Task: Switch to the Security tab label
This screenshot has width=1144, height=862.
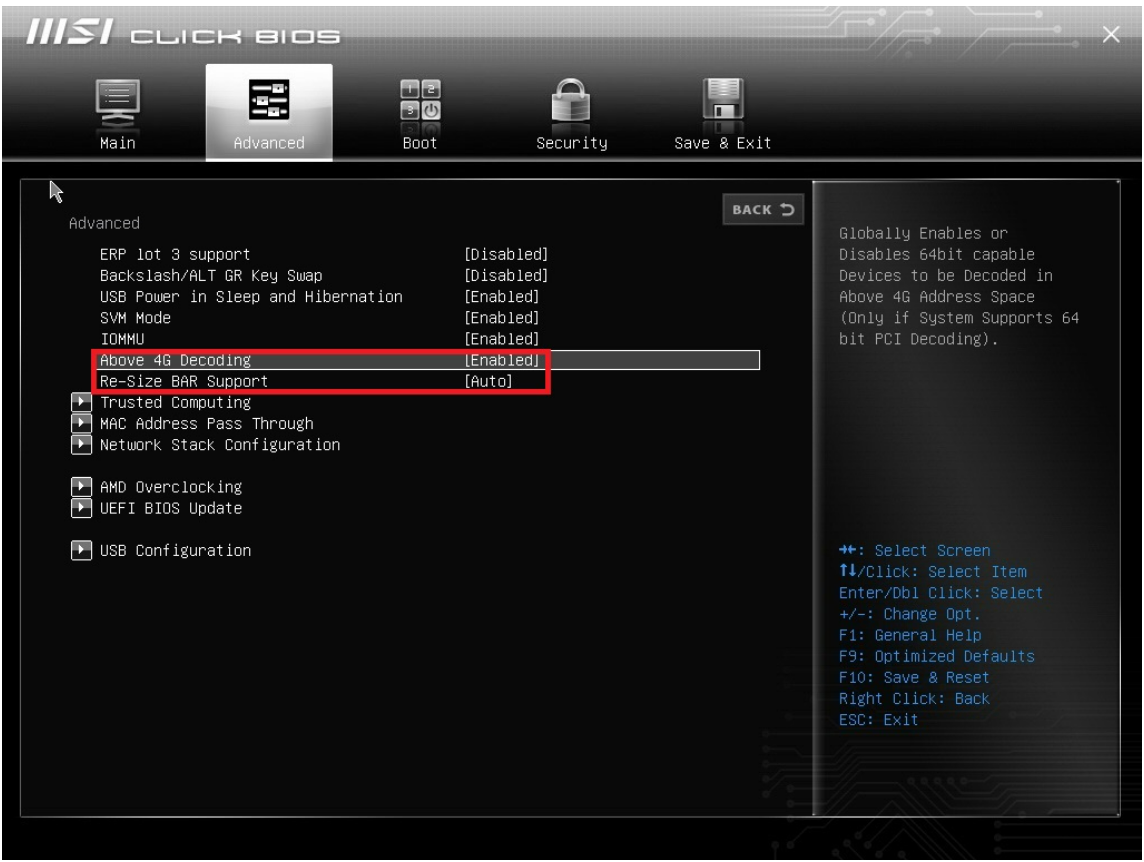Action: pos(571,143)
